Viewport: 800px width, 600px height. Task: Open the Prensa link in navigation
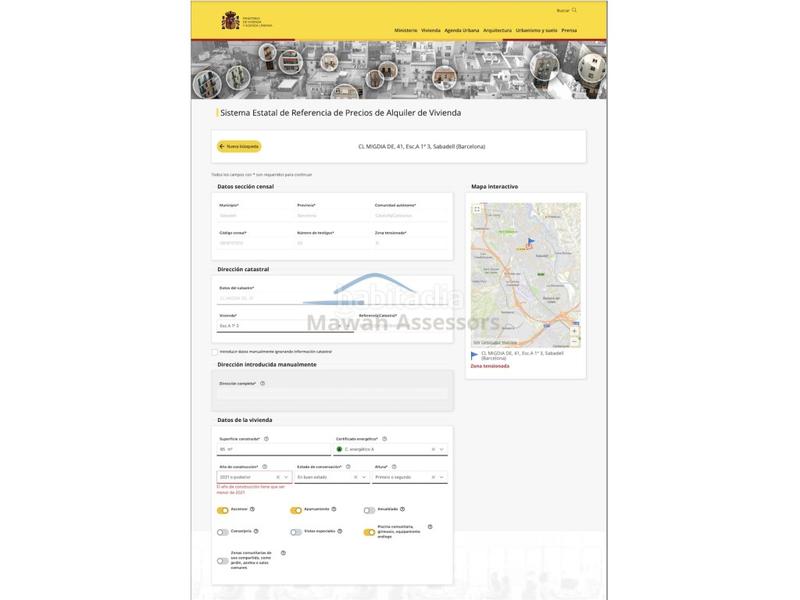coord(569,30)
